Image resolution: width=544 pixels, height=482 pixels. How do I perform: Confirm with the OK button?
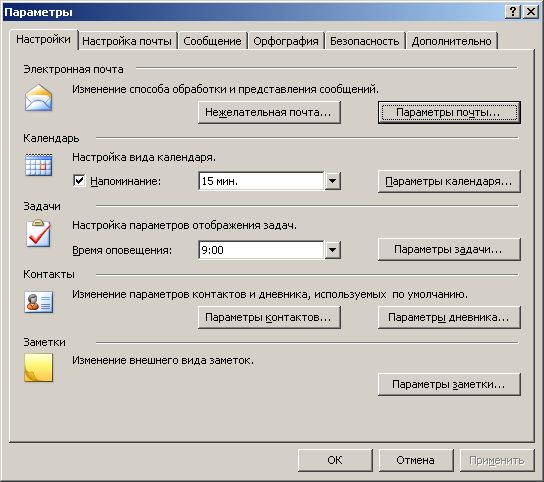335,460
